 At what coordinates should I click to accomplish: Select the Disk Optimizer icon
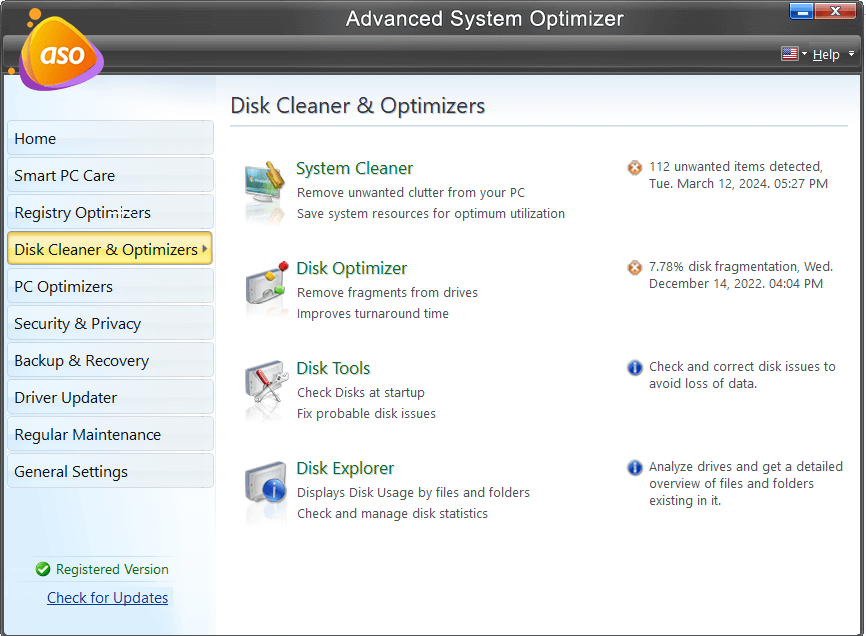tap(266, 283)
